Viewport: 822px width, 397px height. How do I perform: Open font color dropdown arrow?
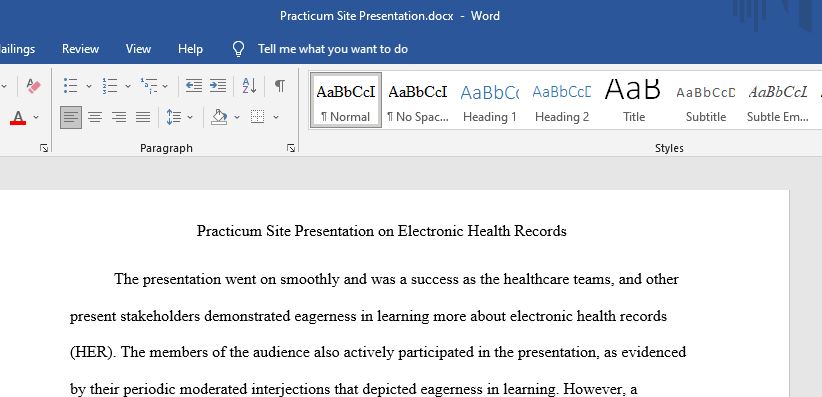36,117
